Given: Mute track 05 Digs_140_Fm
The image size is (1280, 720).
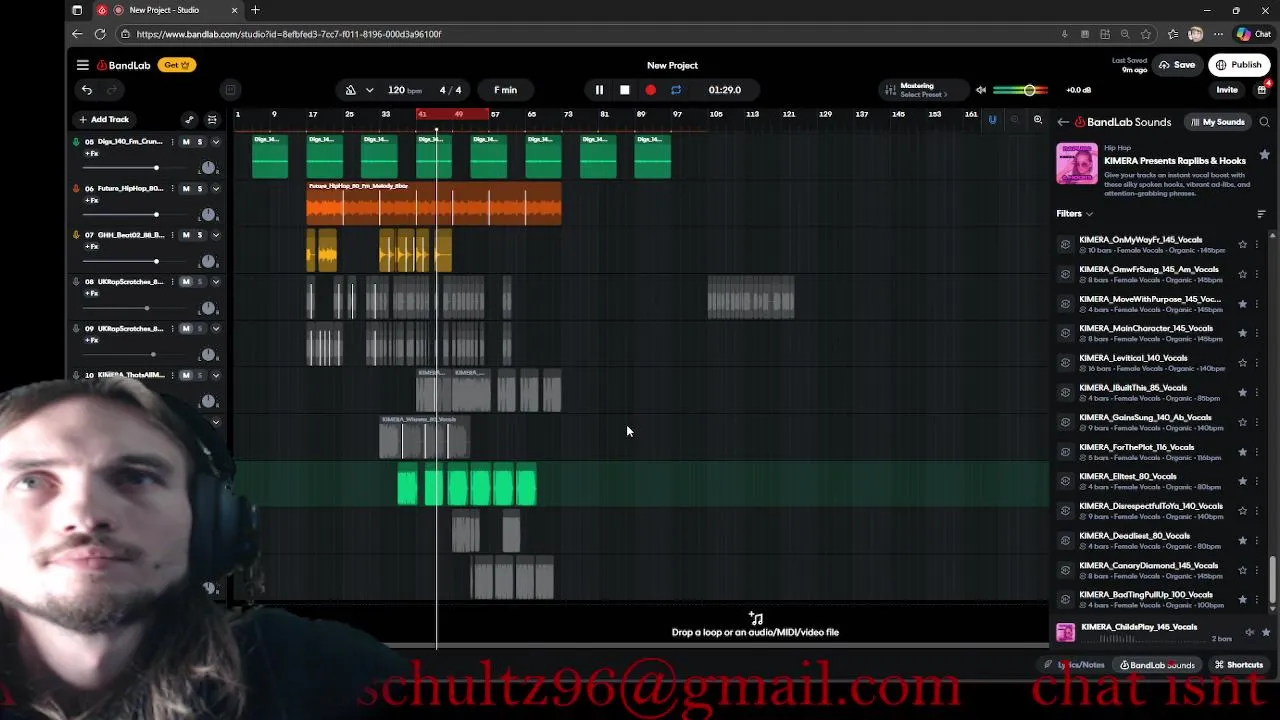Looking at the screenshot, I should (186, 142).
